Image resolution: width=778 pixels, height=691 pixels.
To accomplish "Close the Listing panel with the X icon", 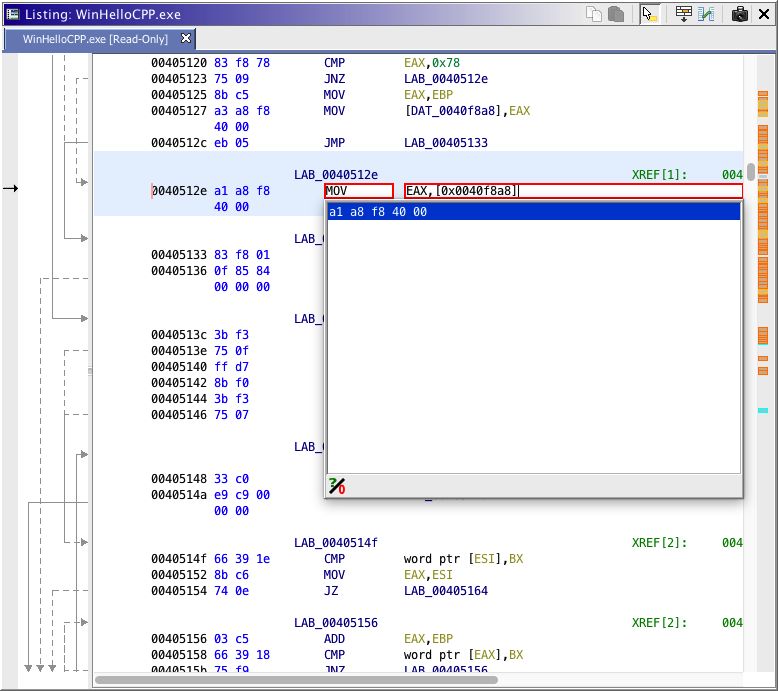I will click(766, 14).
